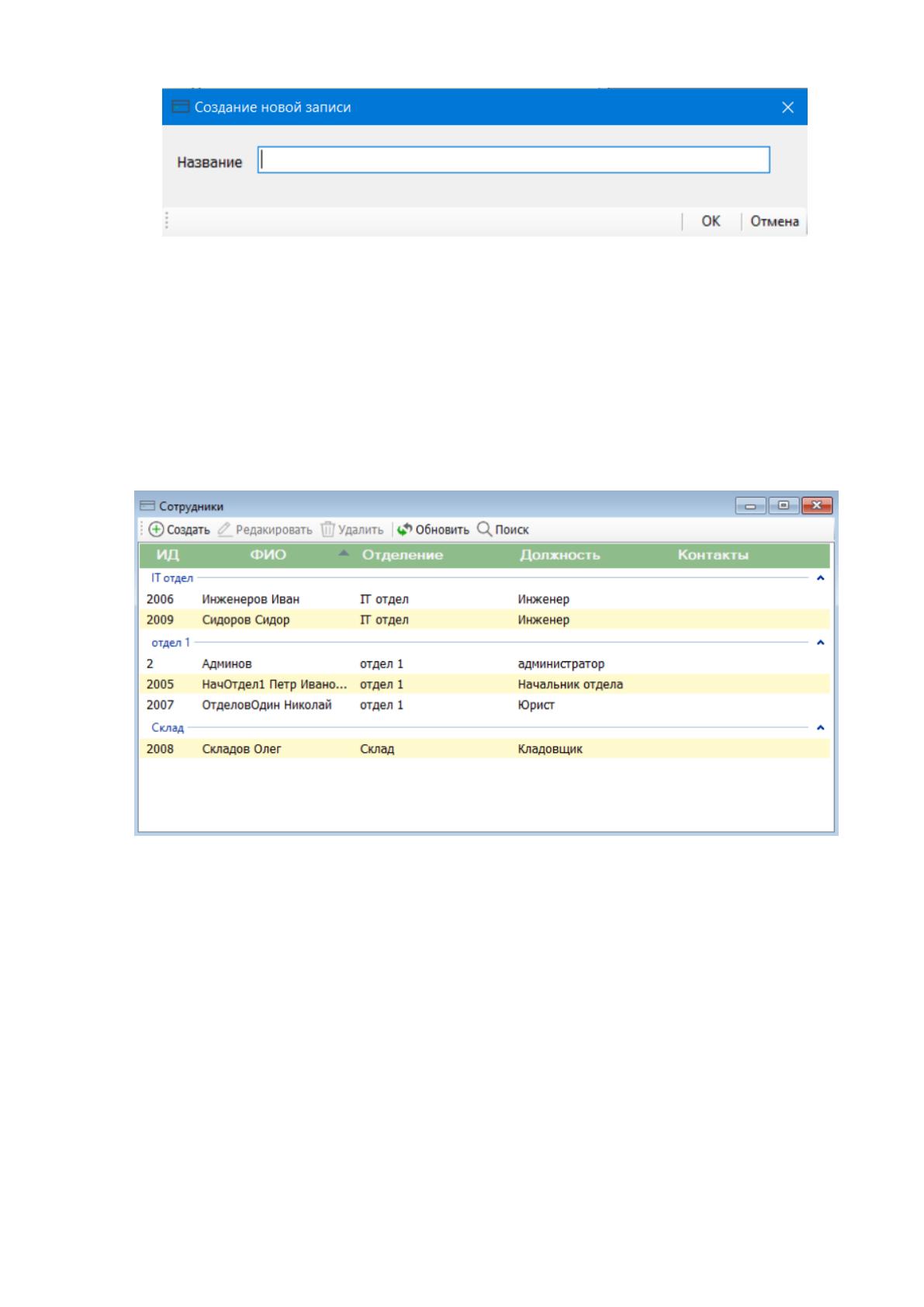This screenshot has height=1307, width=924.
Task: Collapse the IT отдел group
Action: (820, 578)
